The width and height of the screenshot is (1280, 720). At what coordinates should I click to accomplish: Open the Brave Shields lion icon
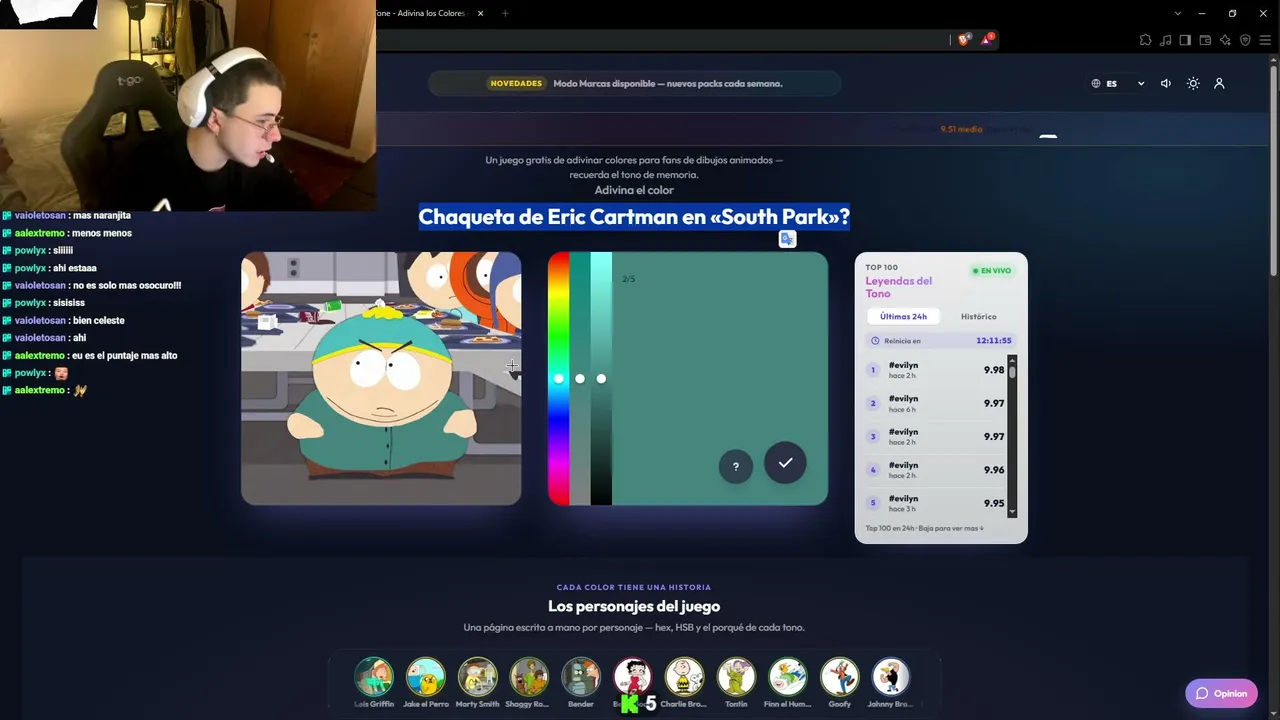coord(964,40)
